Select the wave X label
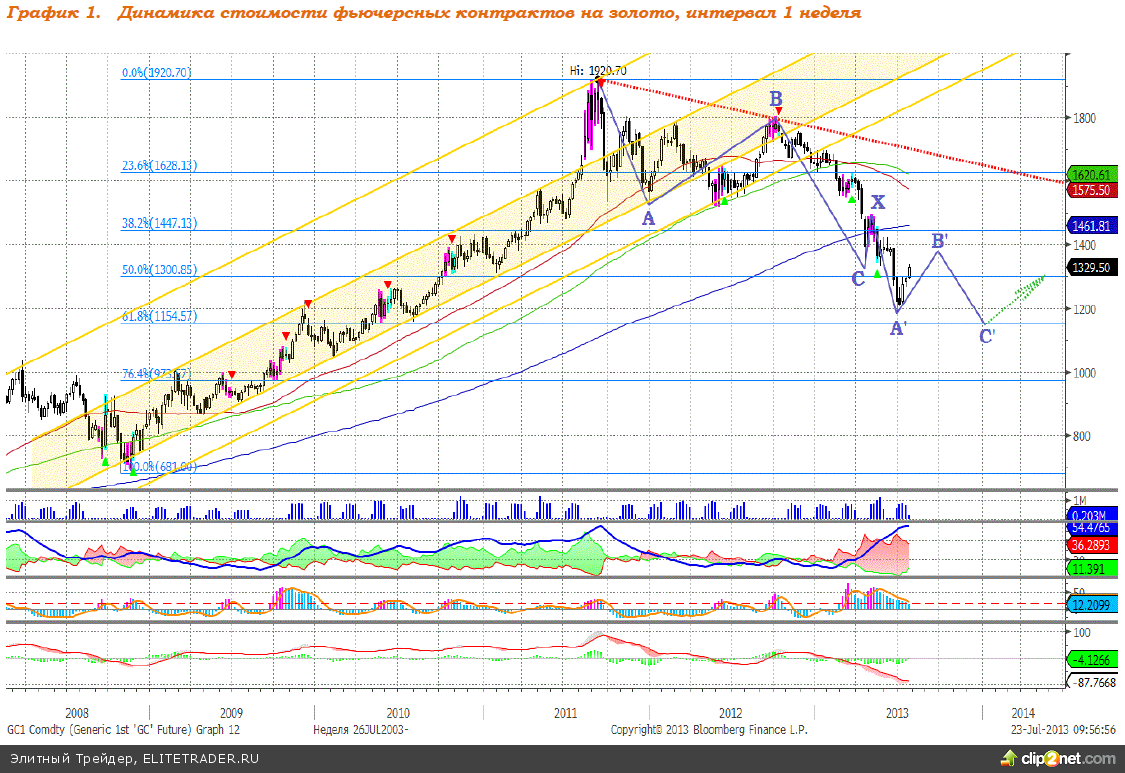This screenshot has width=1125, height=773. (877, 202)
